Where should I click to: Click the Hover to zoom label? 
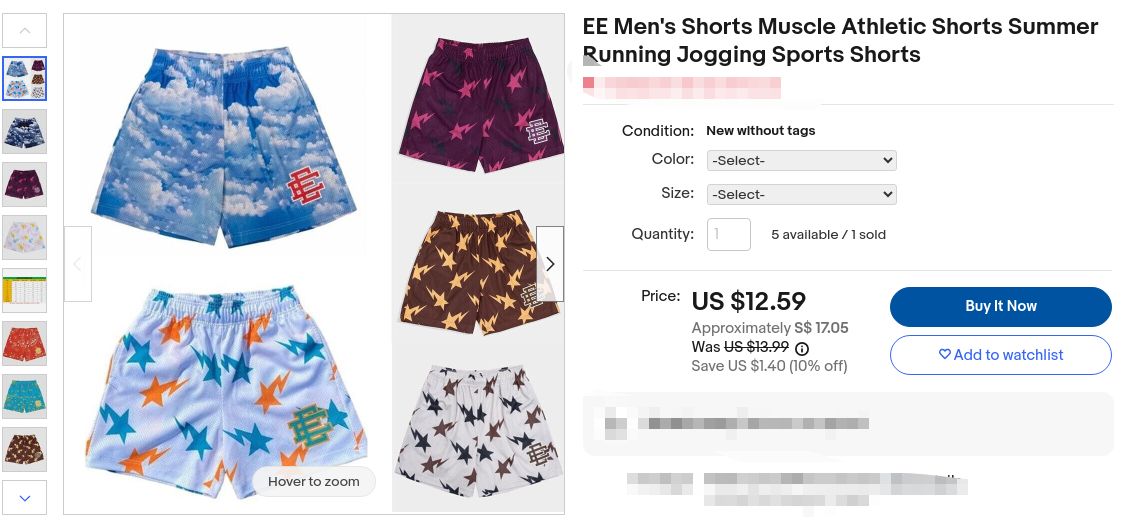pyautogui.click(x=313, y=482)
